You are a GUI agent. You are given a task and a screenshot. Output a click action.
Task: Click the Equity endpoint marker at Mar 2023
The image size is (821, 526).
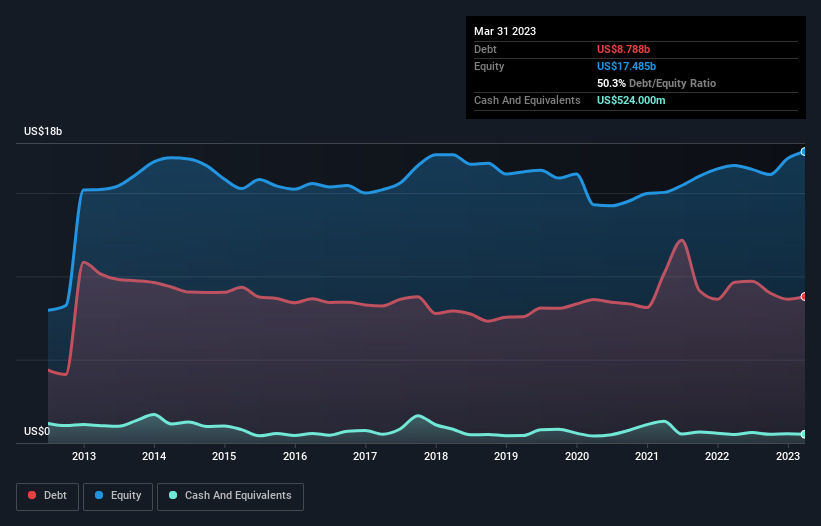point(804,152)
